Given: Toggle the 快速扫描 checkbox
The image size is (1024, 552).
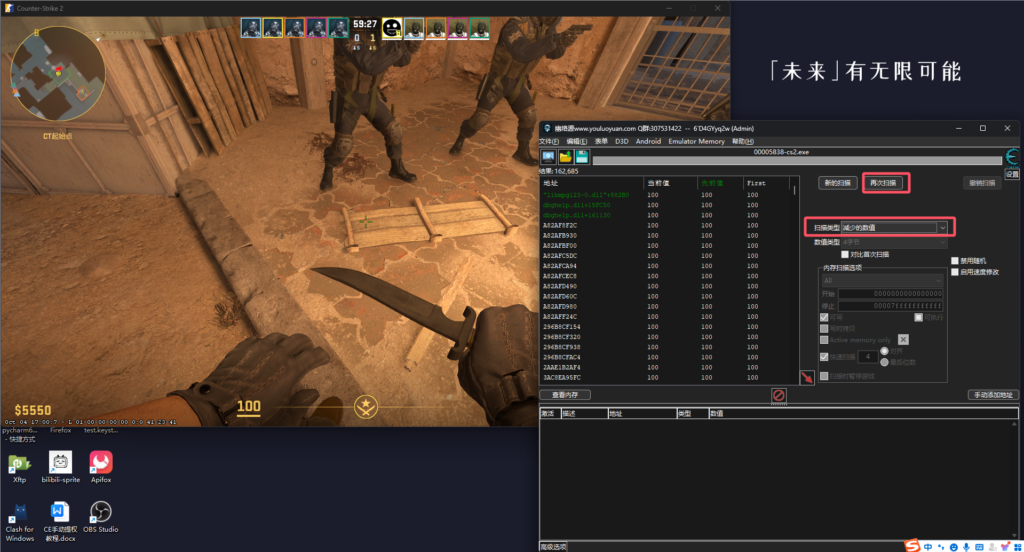Looking at the screenshot, I should (824, 357).
